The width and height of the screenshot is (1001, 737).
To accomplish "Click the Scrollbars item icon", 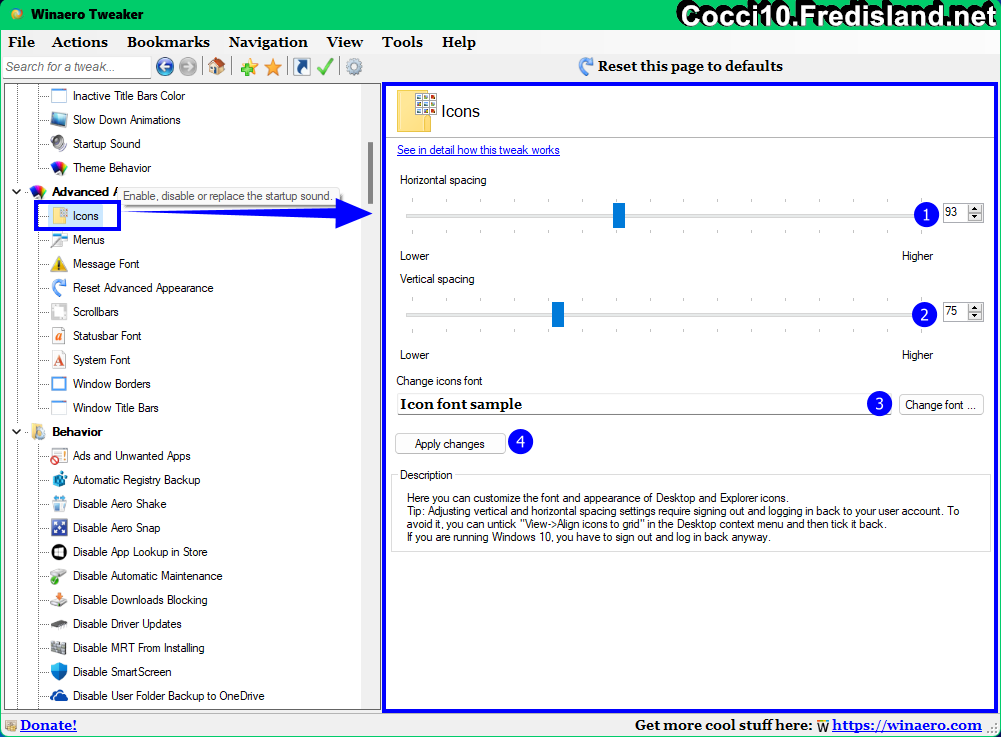I will point(59,312).
